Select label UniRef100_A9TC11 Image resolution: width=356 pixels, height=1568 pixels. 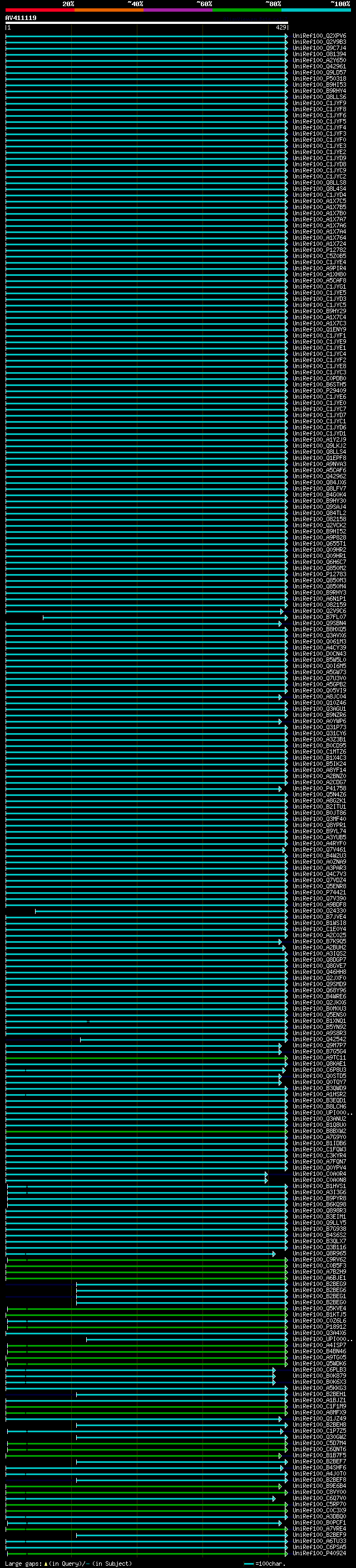click(x=319, y=1057)
